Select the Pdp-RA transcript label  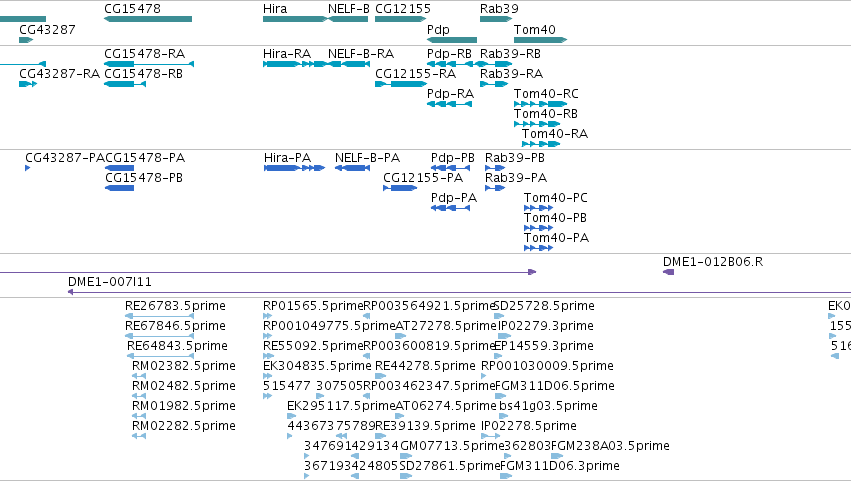coord(450,94)
